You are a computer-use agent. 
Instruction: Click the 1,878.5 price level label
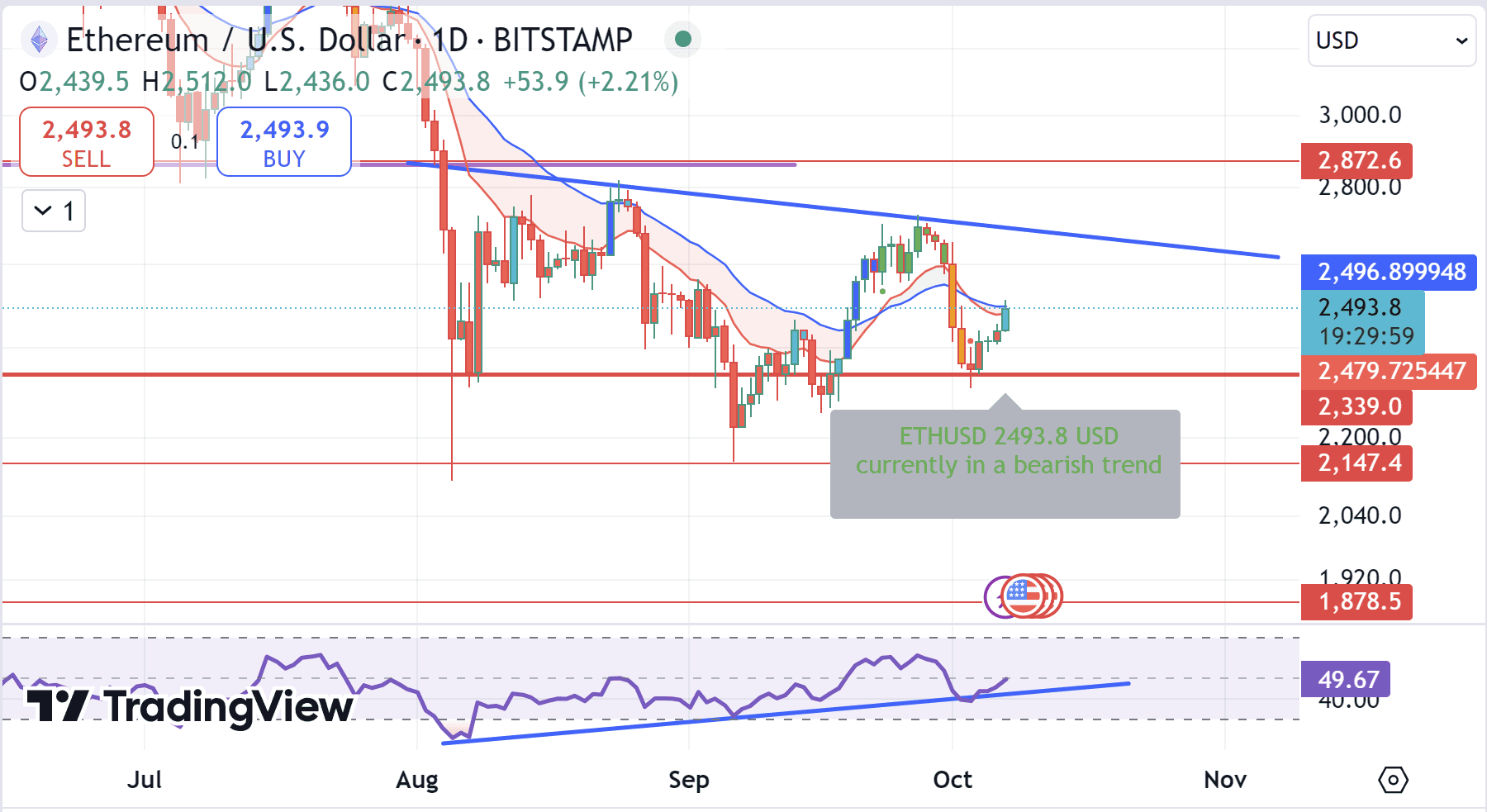1356,601
